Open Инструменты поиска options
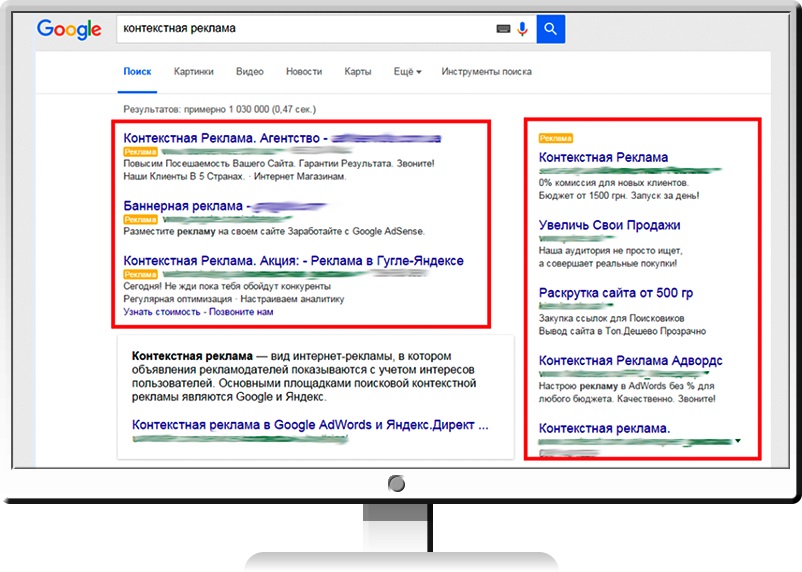802x572 pixels. (486, 72)
